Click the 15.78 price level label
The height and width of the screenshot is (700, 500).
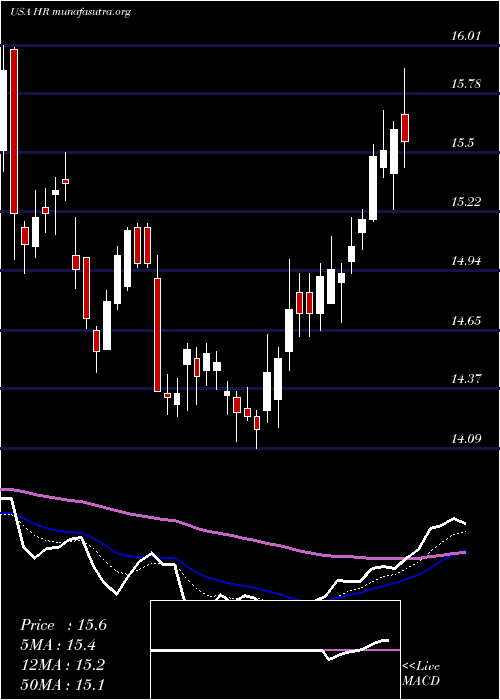tap(466, 83)
